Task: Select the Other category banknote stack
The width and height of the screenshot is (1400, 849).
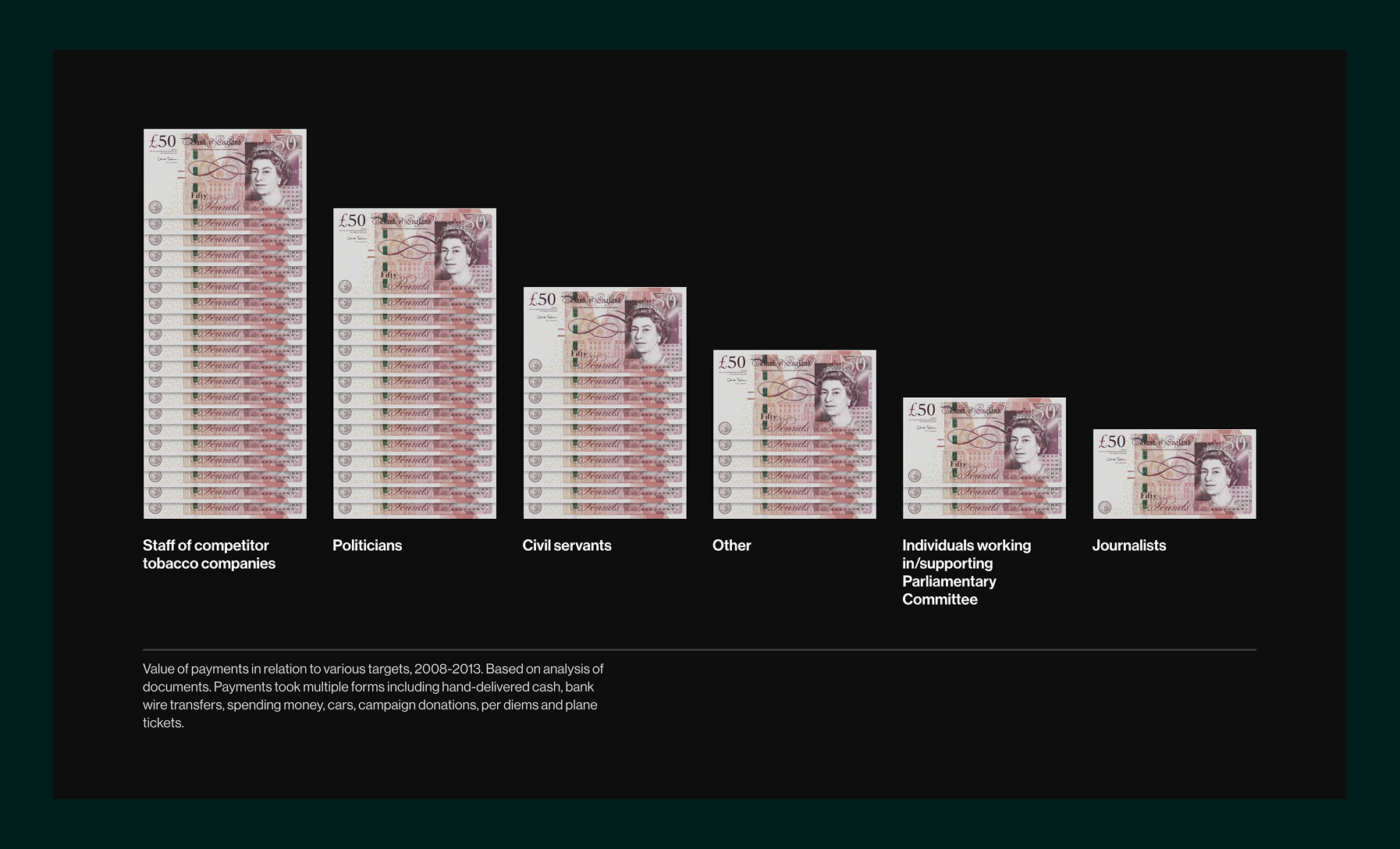Action: tap(794, 433)
